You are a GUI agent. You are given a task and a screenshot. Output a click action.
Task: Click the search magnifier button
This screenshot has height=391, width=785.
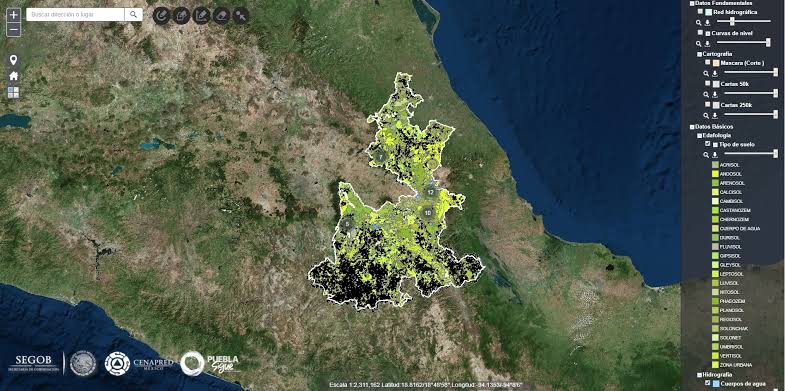coord(133,15)
